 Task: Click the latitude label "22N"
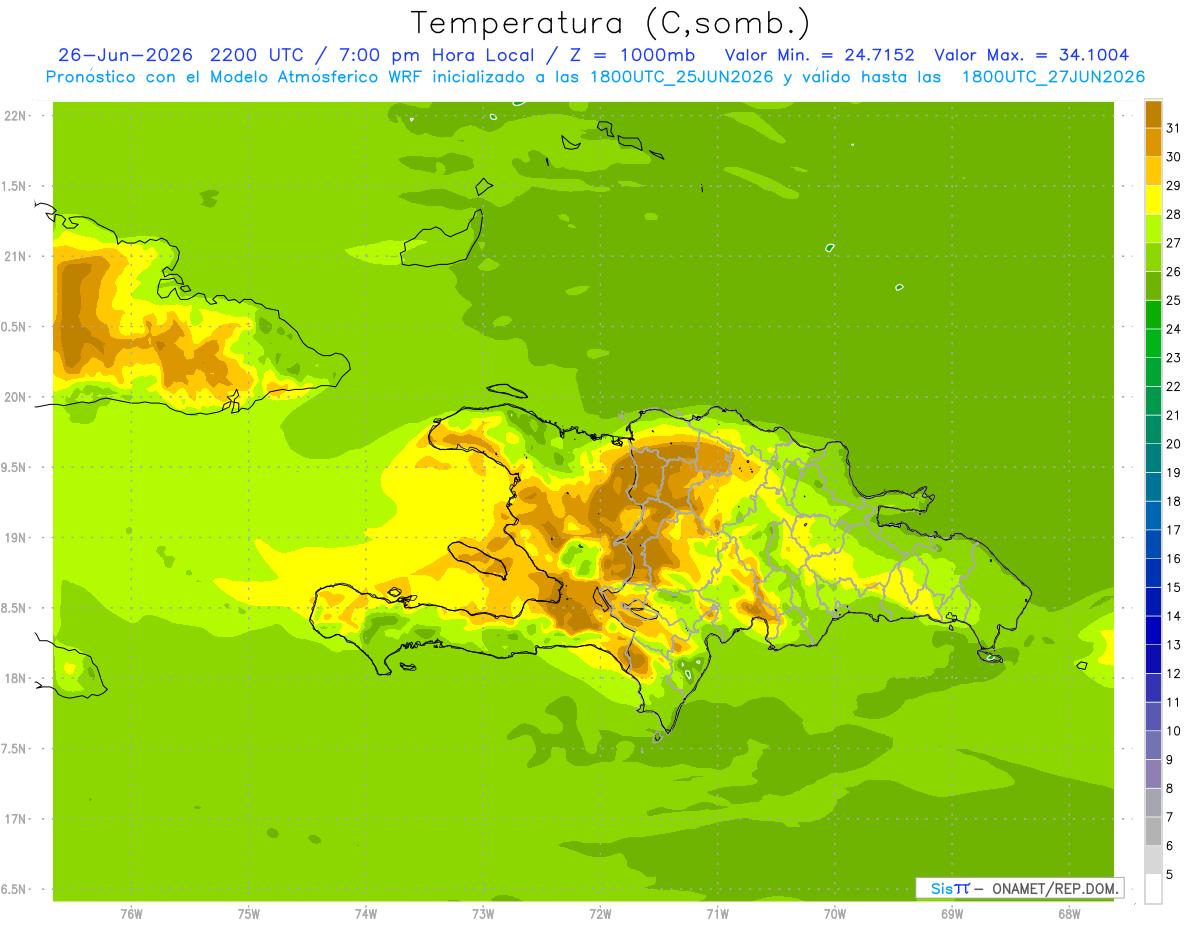(x=16, y=116)
